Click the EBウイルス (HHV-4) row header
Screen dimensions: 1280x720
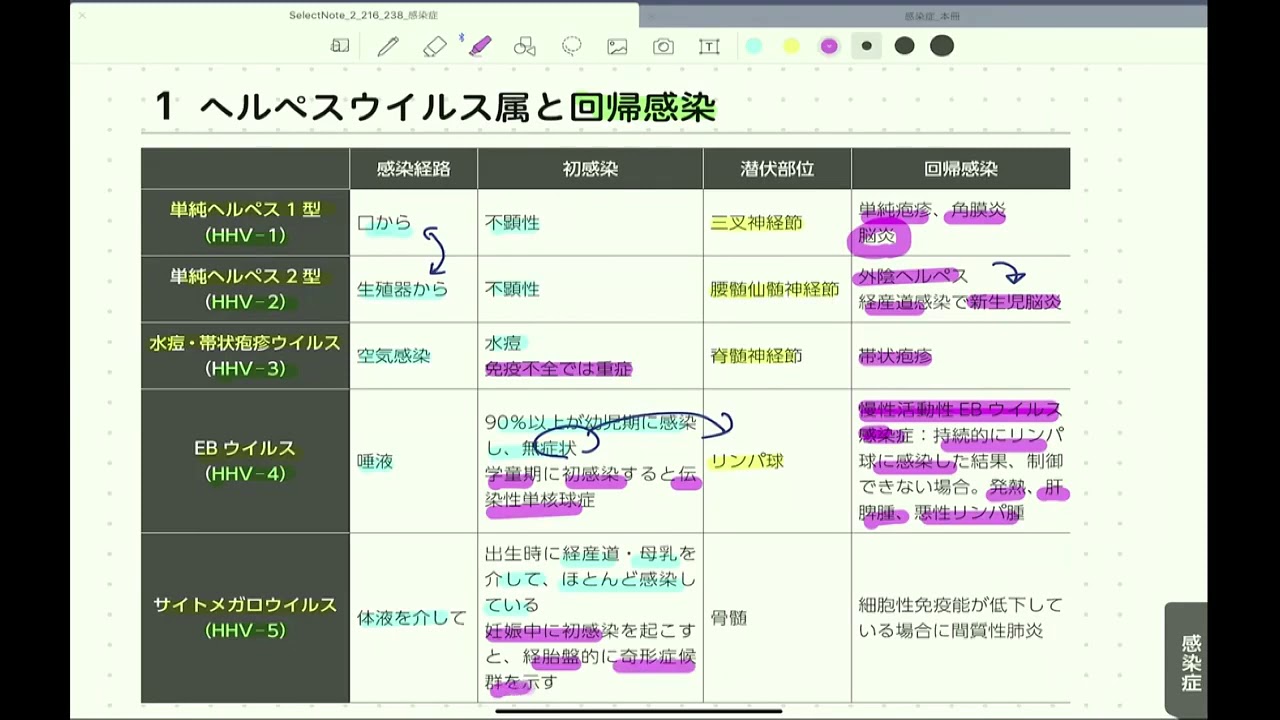(x=245, y=461)
